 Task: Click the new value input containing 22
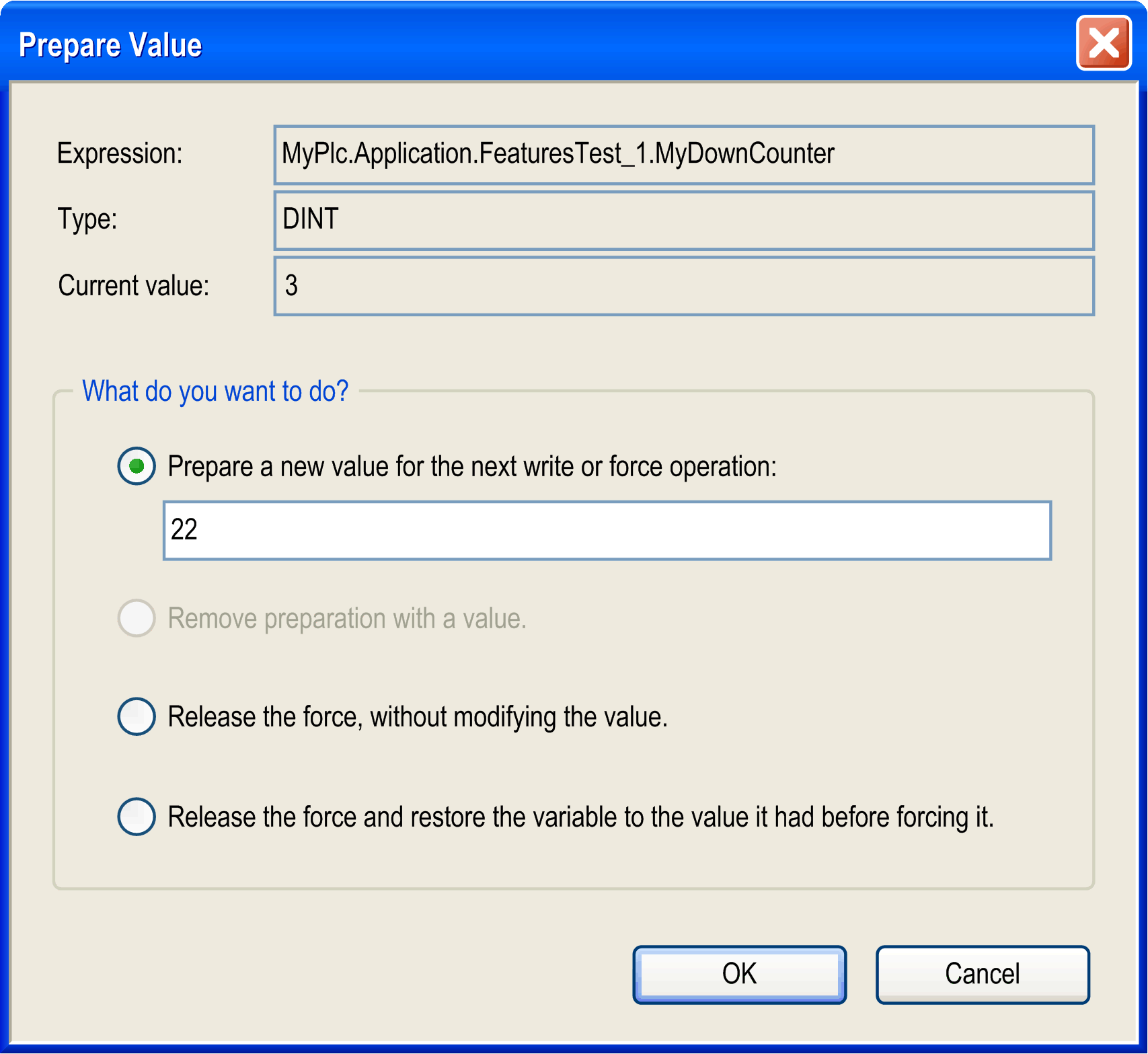click(x=607, y=530)
